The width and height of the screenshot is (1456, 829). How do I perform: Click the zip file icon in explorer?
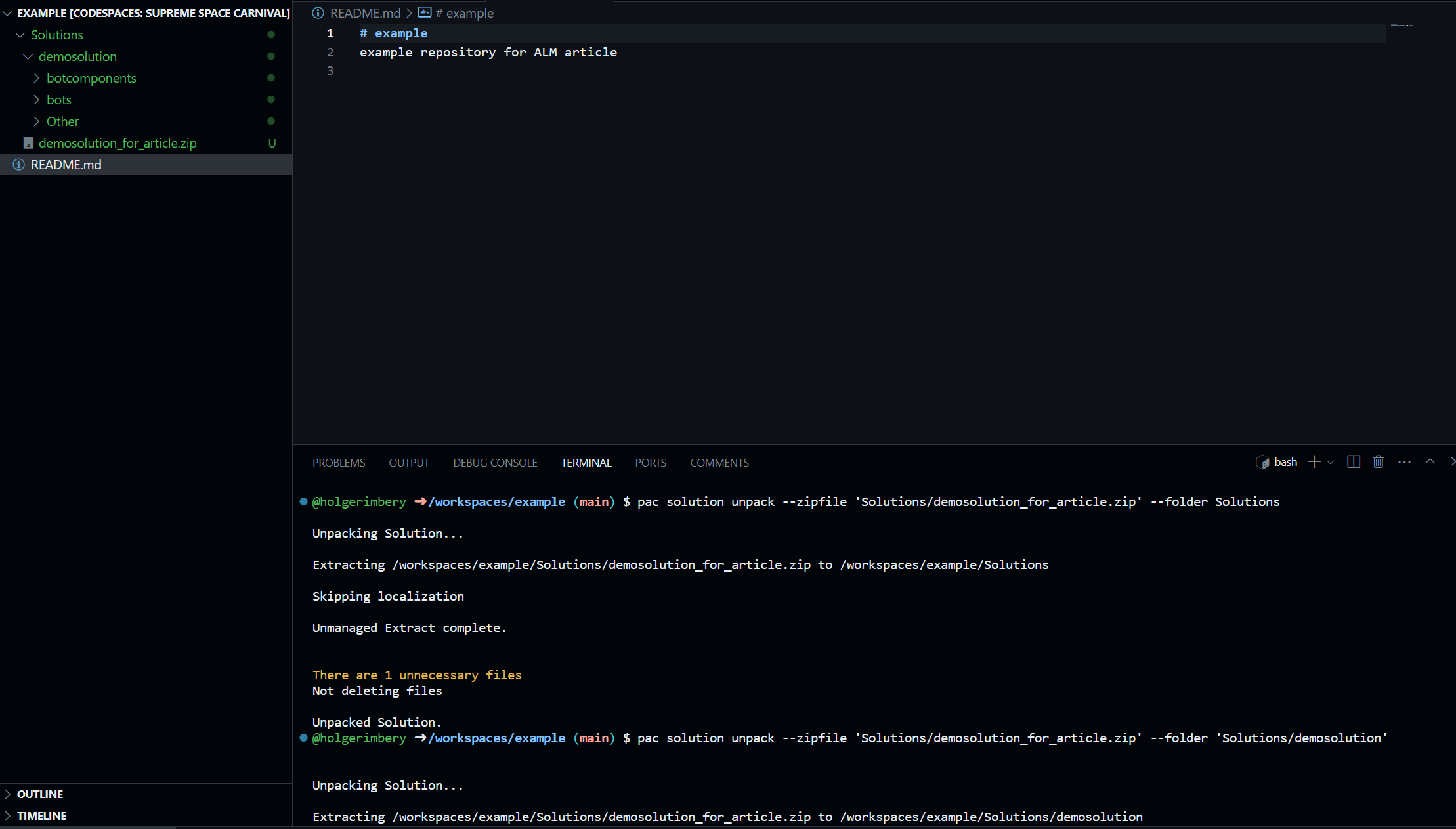(x=28, y=143)
